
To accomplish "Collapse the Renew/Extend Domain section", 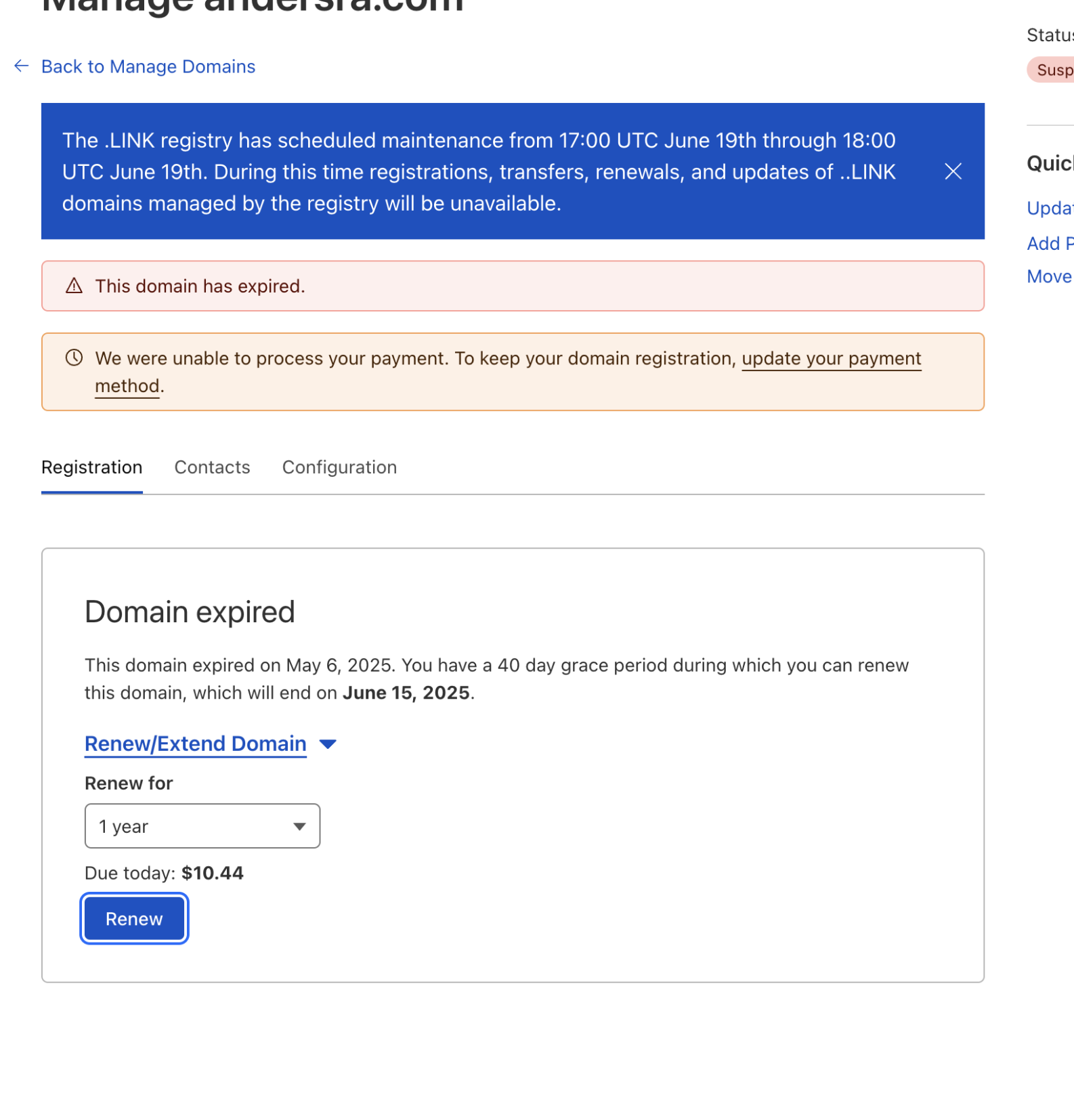I will click(x=195, y=744).
